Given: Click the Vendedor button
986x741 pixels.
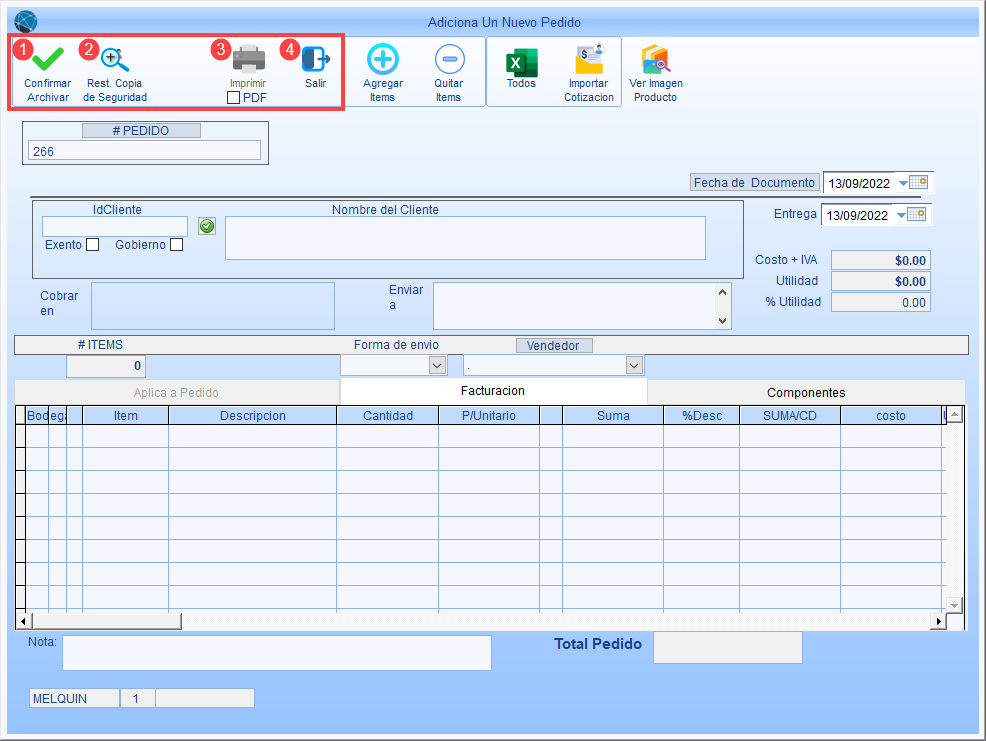Looking at the screenshot, I should [554, 345].
